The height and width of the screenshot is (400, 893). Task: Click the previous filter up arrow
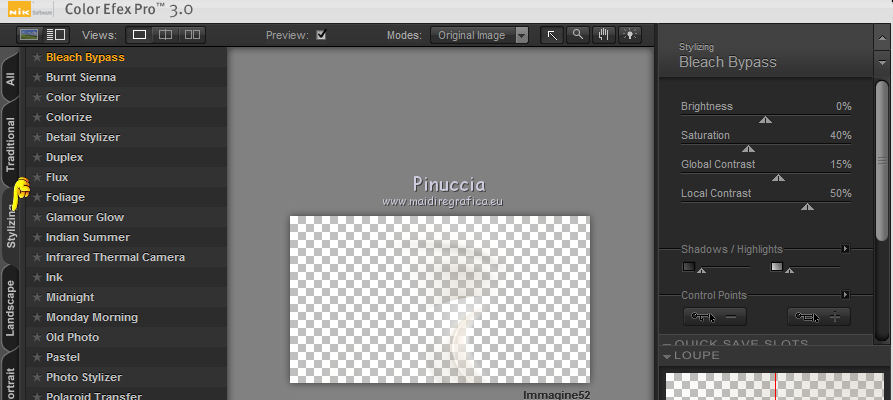pyautogui.click(x=882, y=36)
